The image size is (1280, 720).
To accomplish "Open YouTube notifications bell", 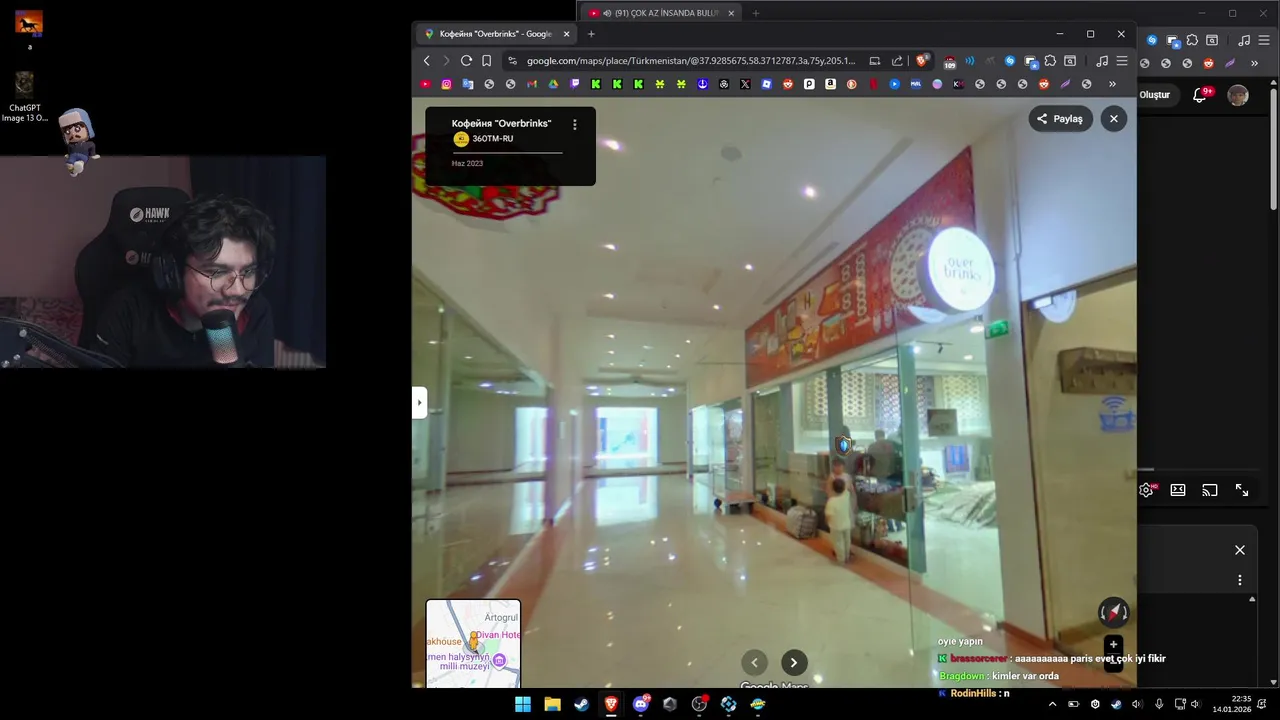I will click(1200, 96).
